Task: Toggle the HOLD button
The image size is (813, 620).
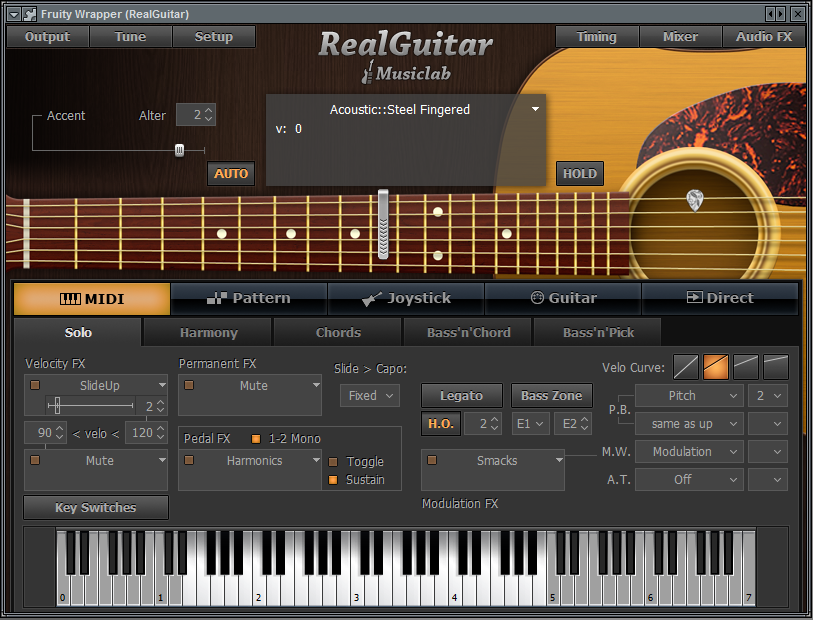Action: [580, 174]
